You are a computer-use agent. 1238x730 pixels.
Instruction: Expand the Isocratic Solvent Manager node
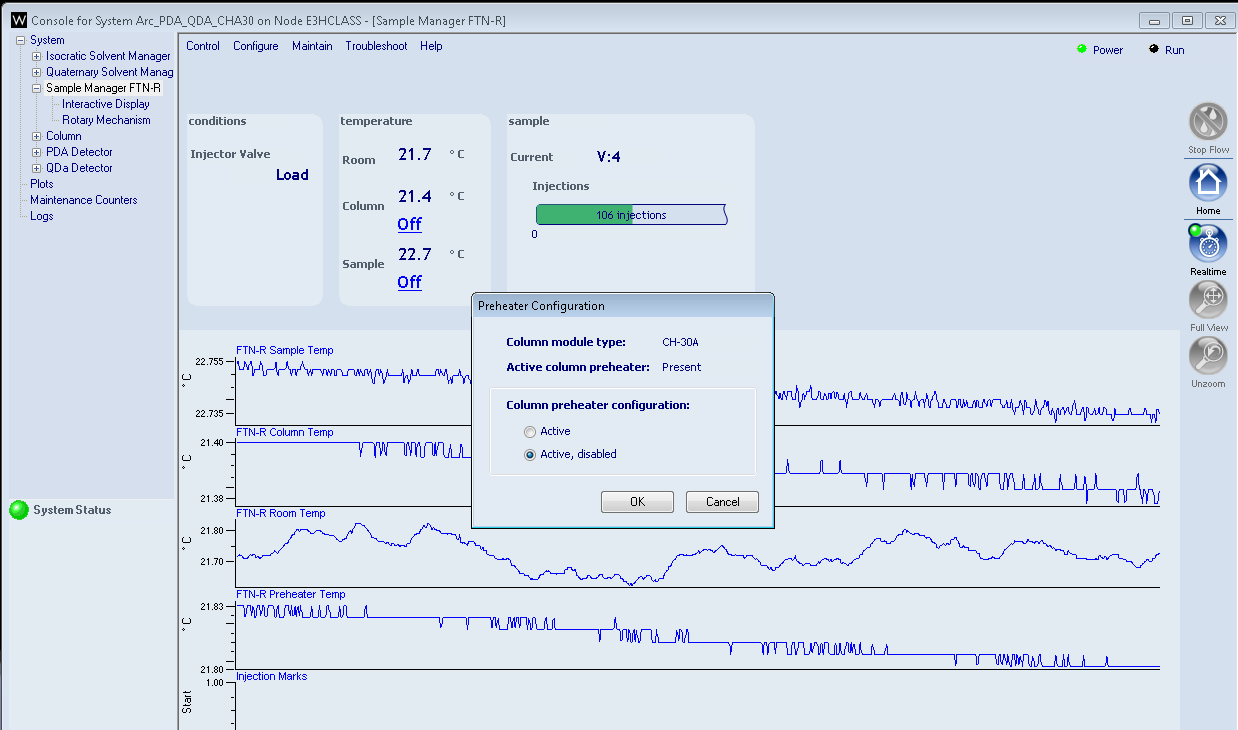tap(37, 57)
